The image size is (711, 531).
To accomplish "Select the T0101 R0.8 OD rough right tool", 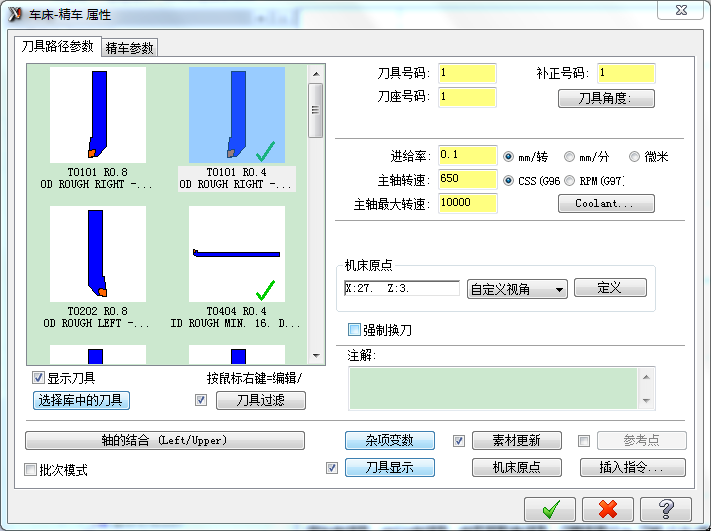I will (x=97, y=115).
